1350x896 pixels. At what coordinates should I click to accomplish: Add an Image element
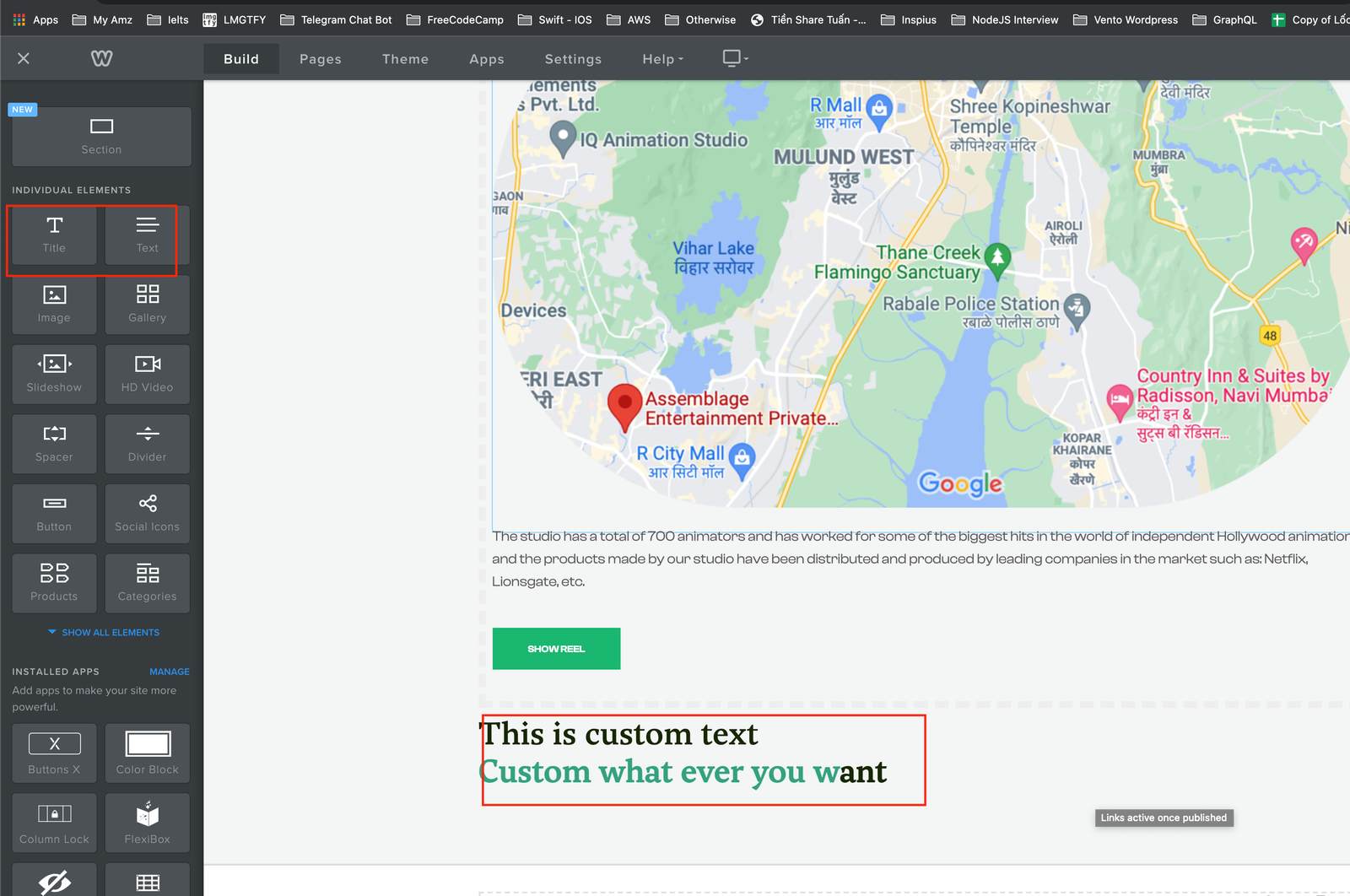53,304
